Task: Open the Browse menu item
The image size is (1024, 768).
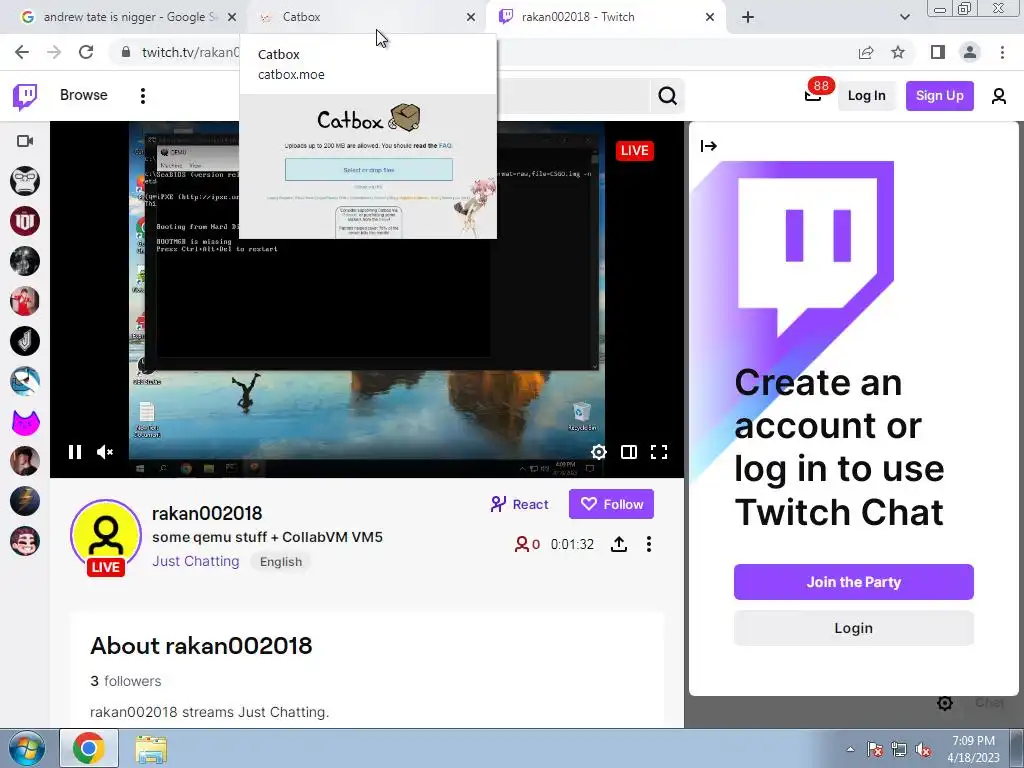Action: 84,95
